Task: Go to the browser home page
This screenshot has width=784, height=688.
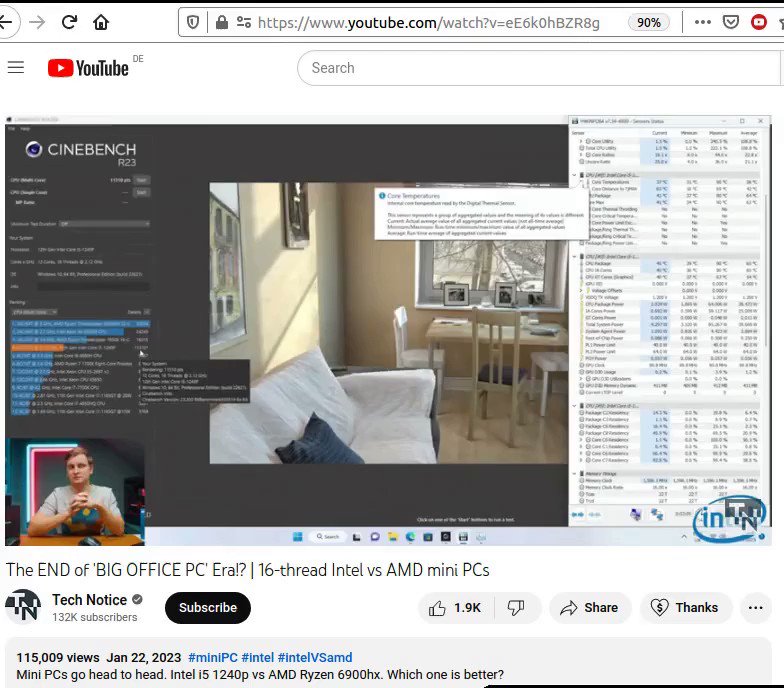Action: tap(101, 22)
